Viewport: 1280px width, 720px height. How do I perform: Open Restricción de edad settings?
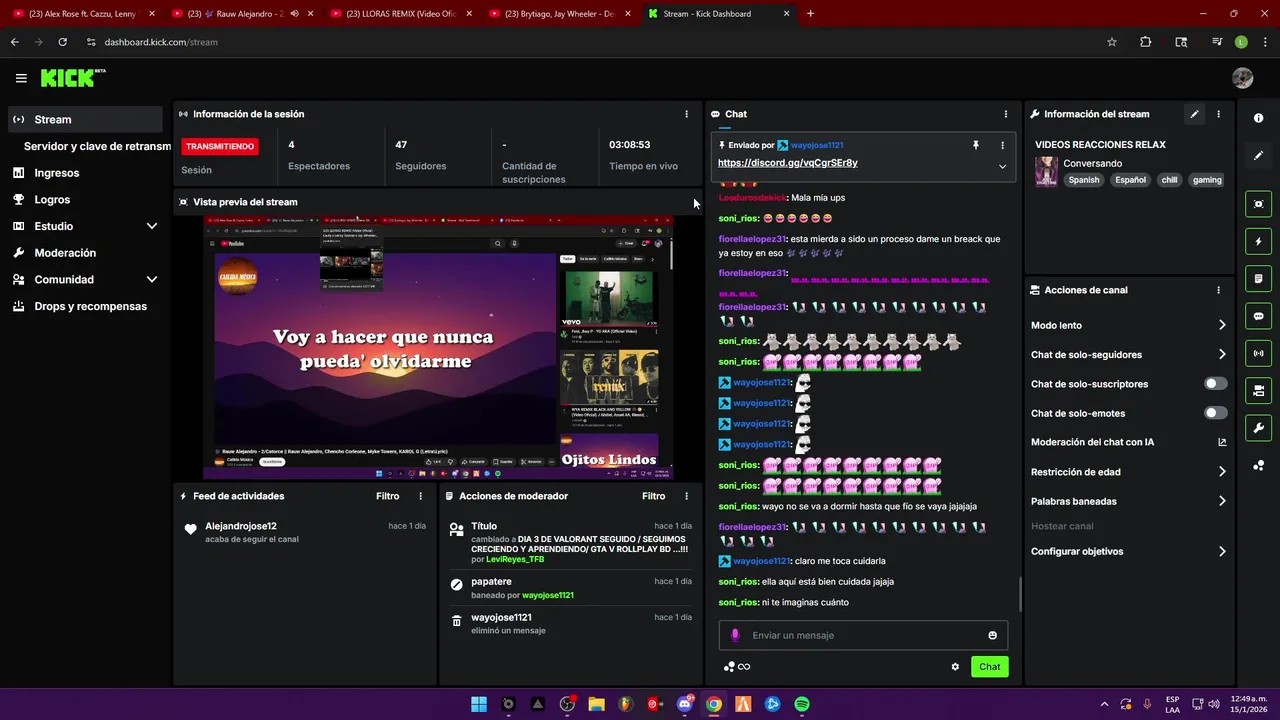[x=1128, y=472]
